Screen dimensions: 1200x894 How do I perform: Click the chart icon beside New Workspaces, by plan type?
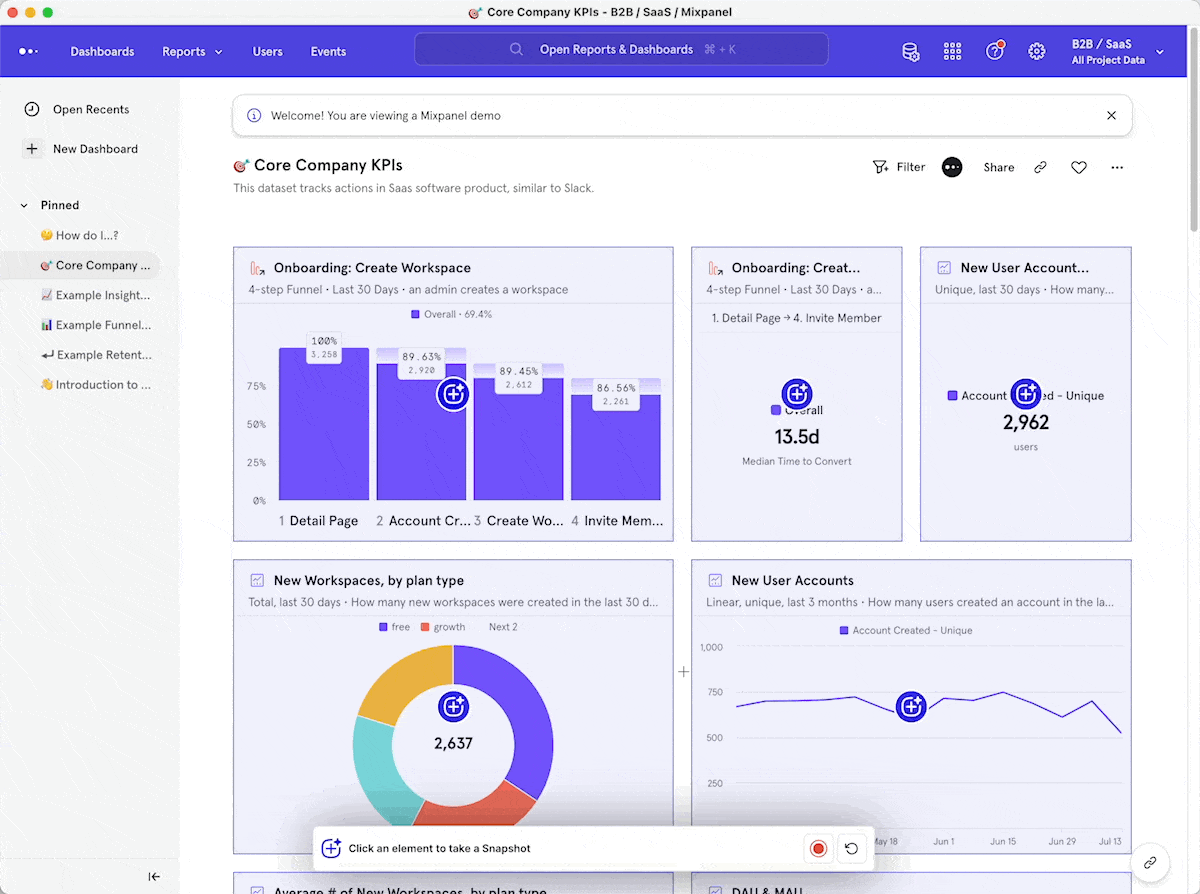[257, 580]
